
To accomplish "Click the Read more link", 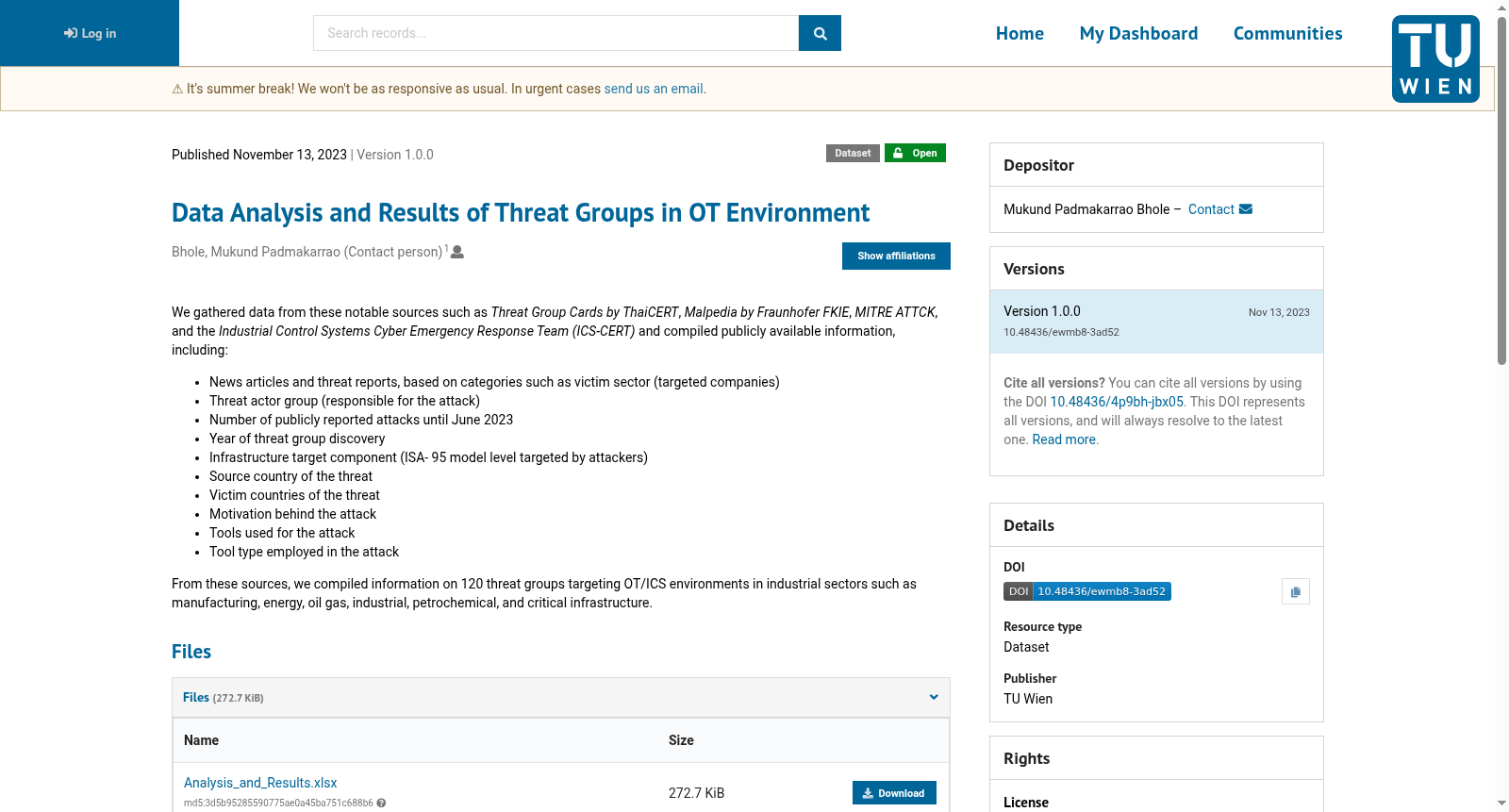I will coord(1064,439).
